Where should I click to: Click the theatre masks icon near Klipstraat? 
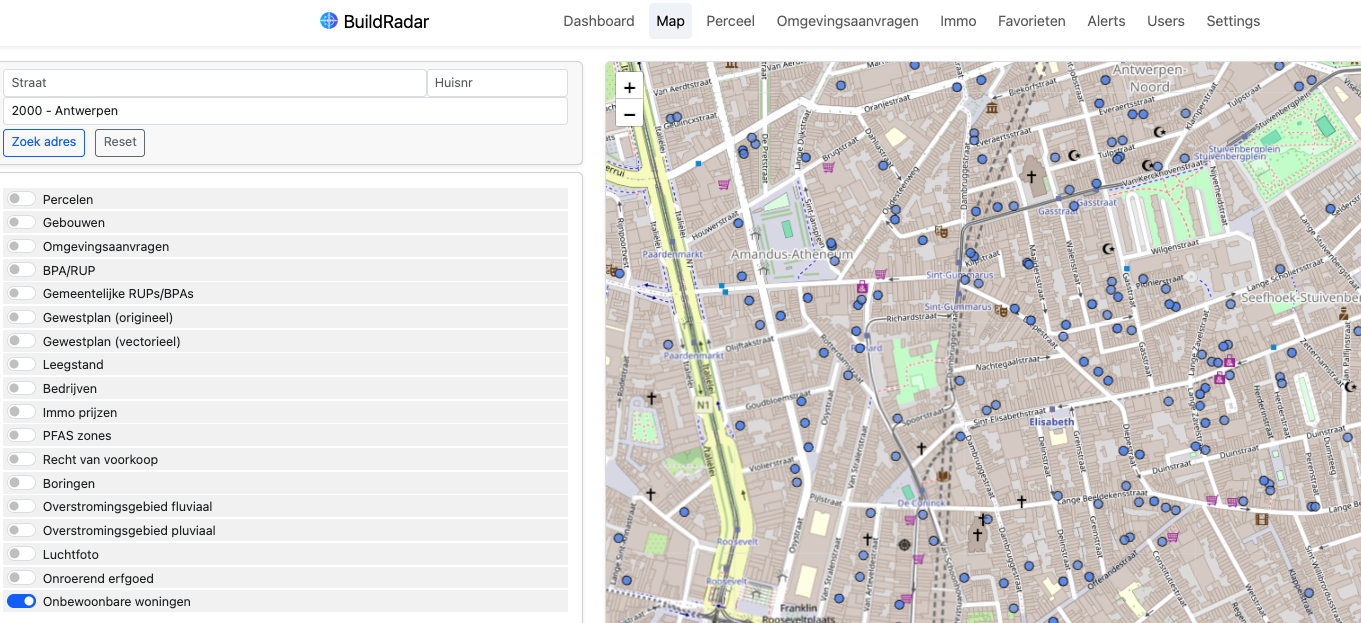coord(941,231)
